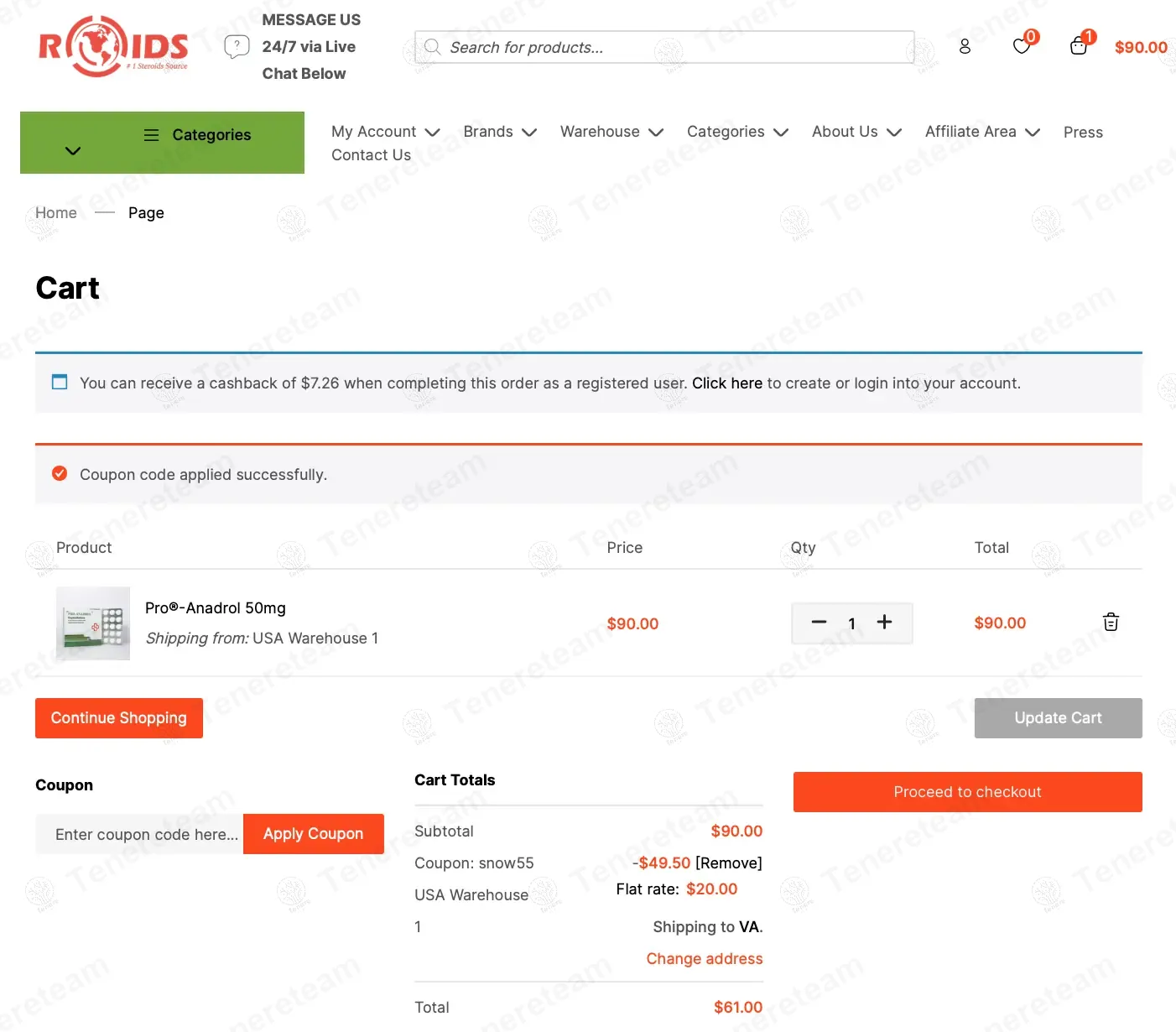1176x1032 pixels.
Task: Click the Roids site logo
Action: point(113,46)
